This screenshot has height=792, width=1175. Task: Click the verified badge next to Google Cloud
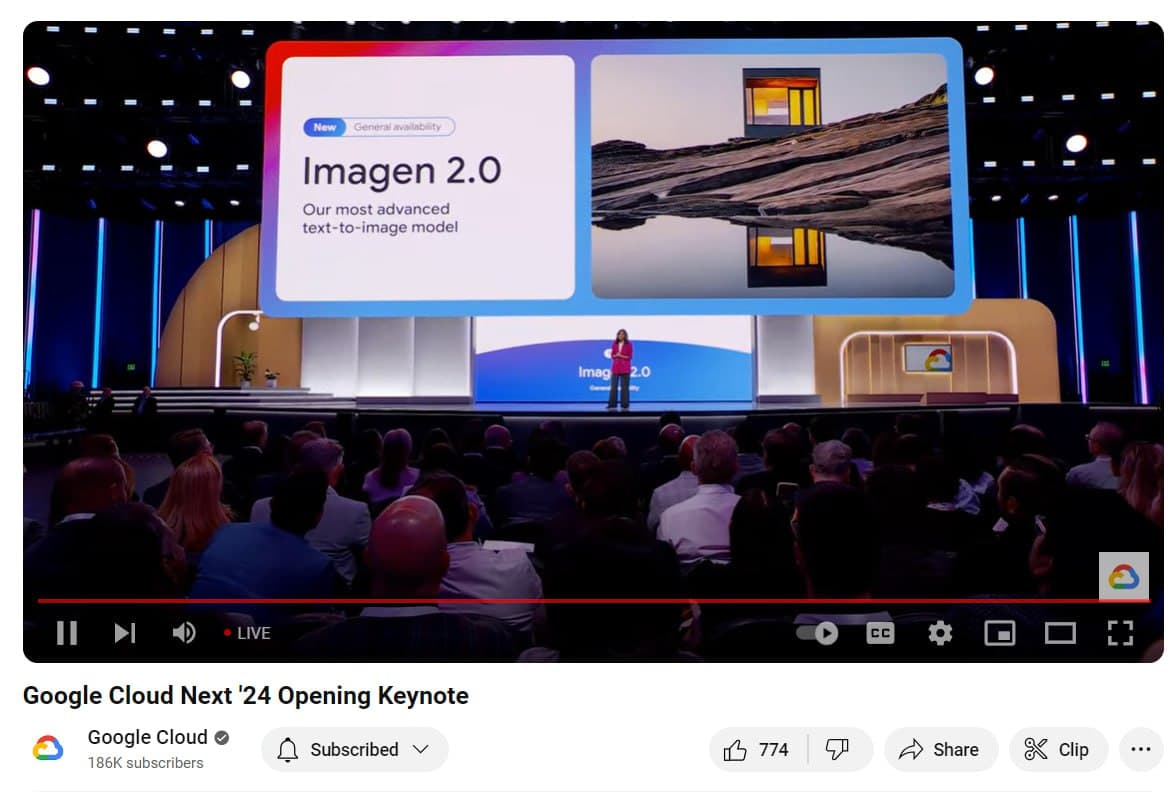coord(222,737)
